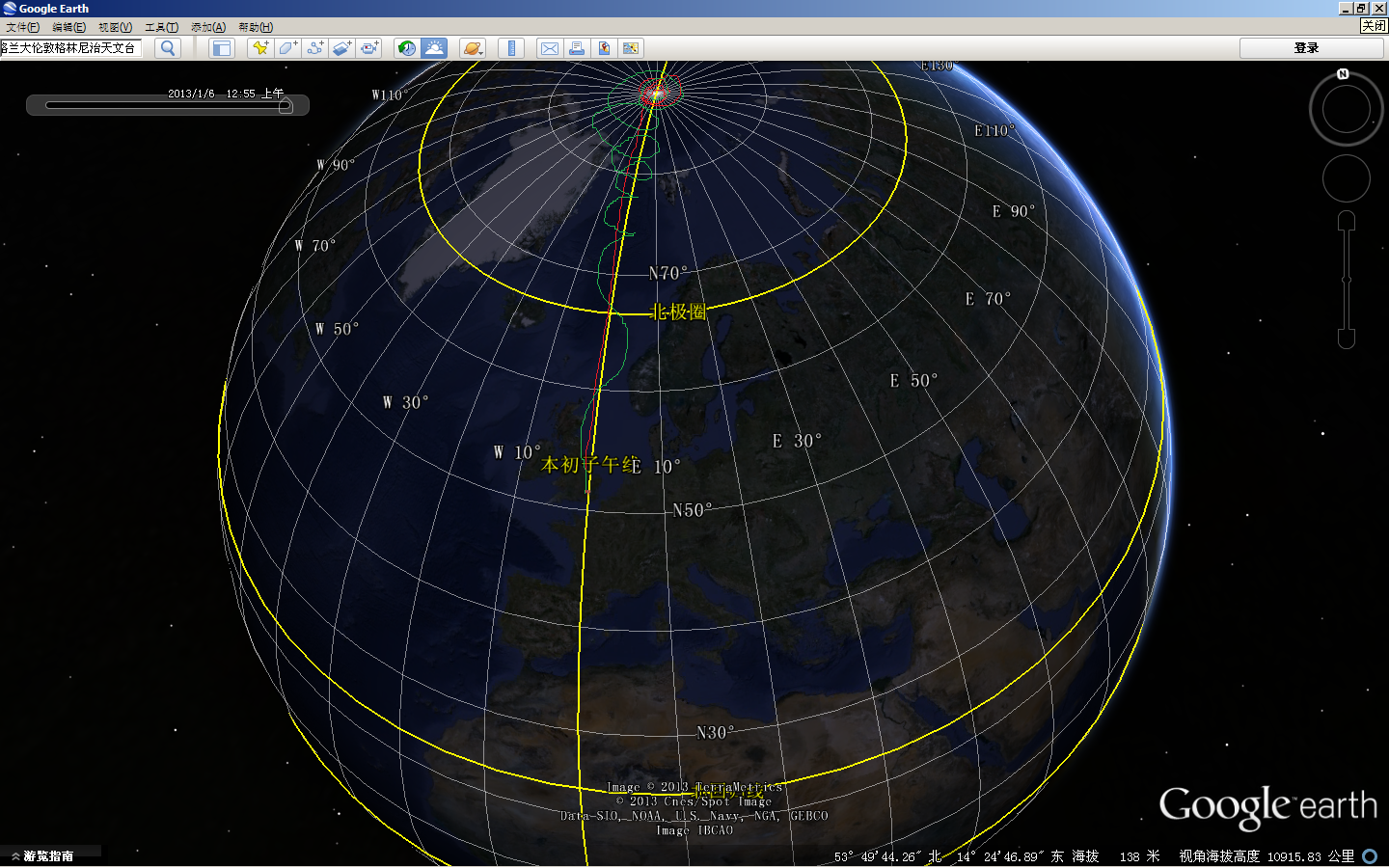Click zoom out at slider bottom
The image size is (1389, 868).
[x=1347, y=339]
